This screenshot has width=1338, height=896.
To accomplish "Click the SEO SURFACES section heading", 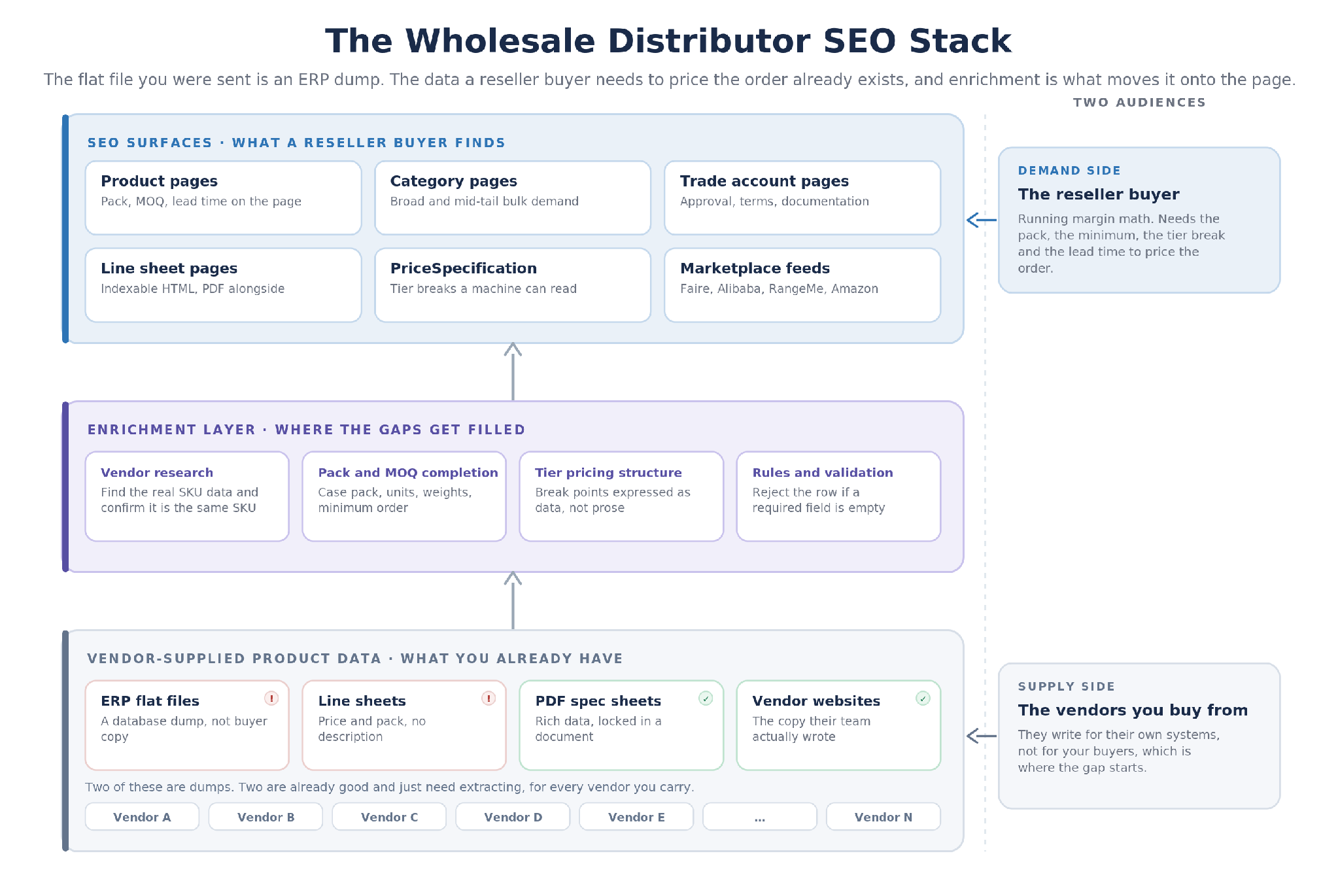I will point(296,143).
